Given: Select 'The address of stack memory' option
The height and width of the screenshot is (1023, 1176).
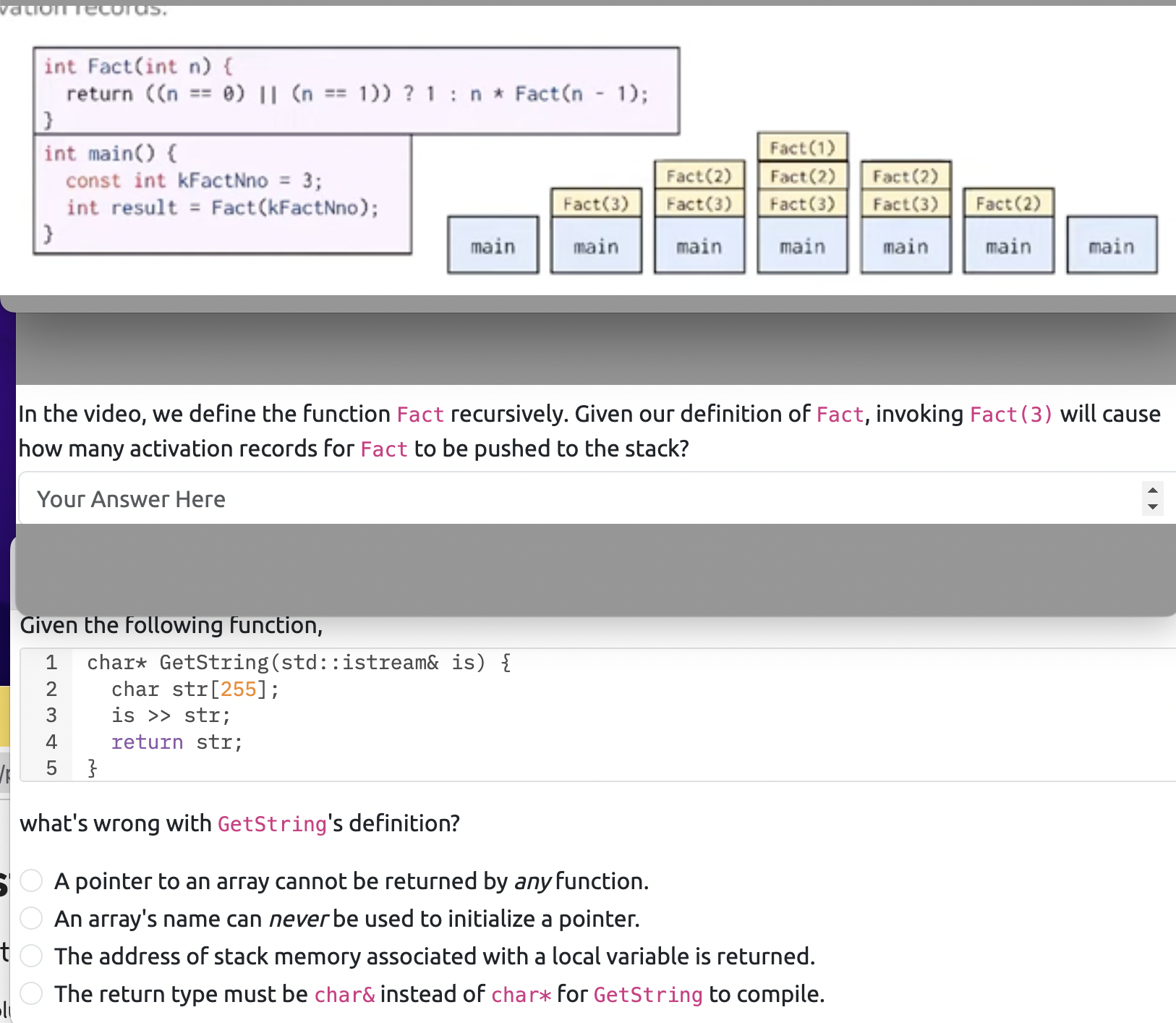Looking at the screenshot, I should coord(31,955).
